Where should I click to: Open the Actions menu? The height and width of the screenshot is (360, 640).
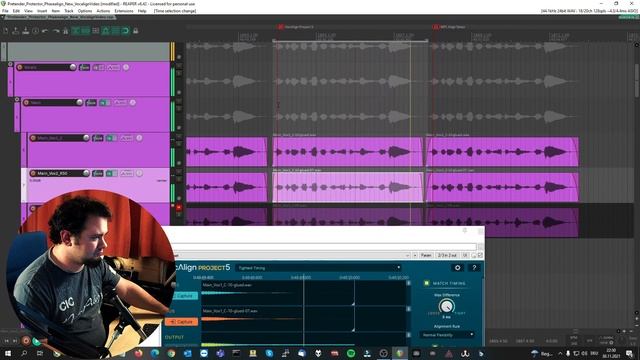click(x=103, y=11)
